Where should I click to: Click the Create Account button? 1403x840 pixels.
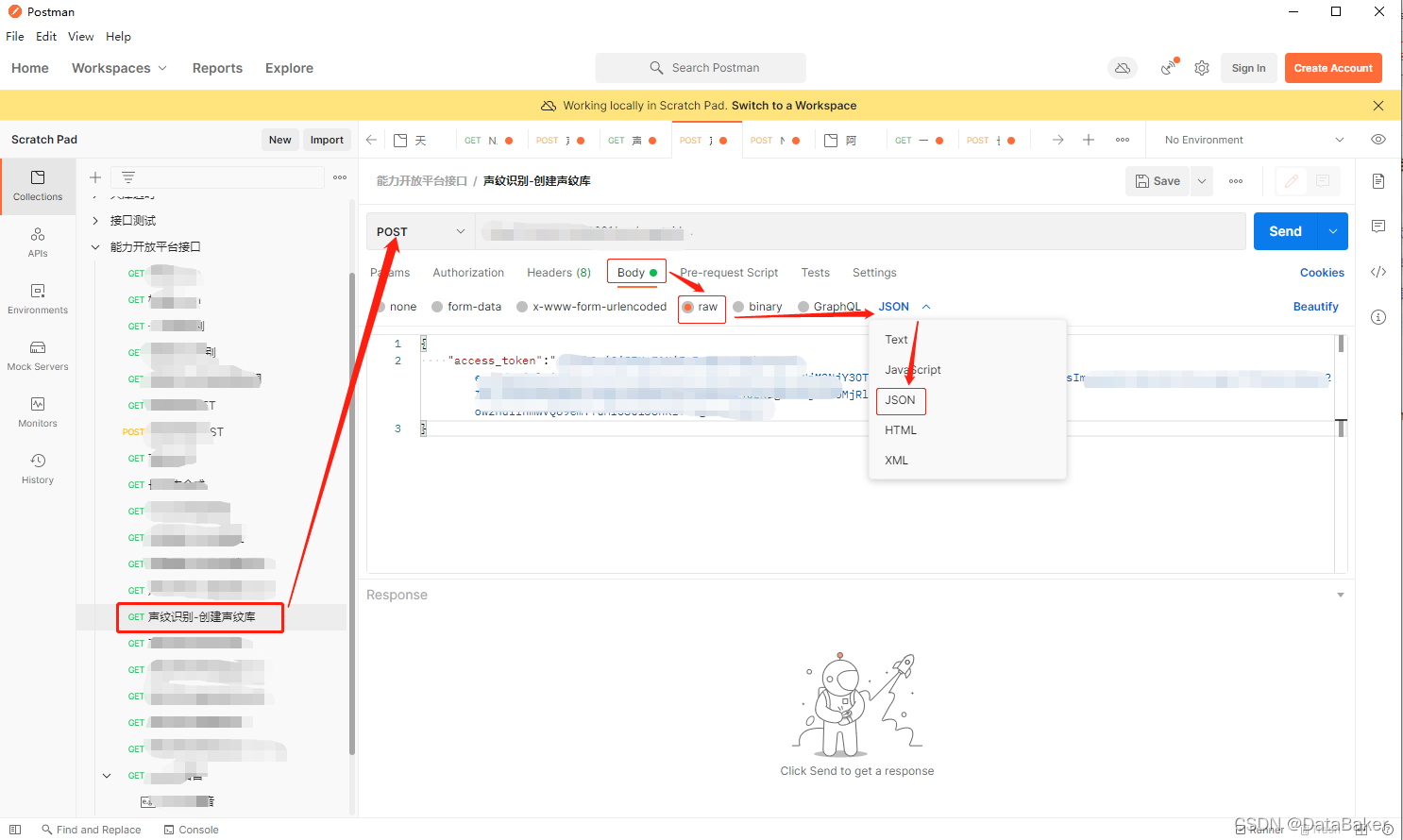[x=1333, y=68]
